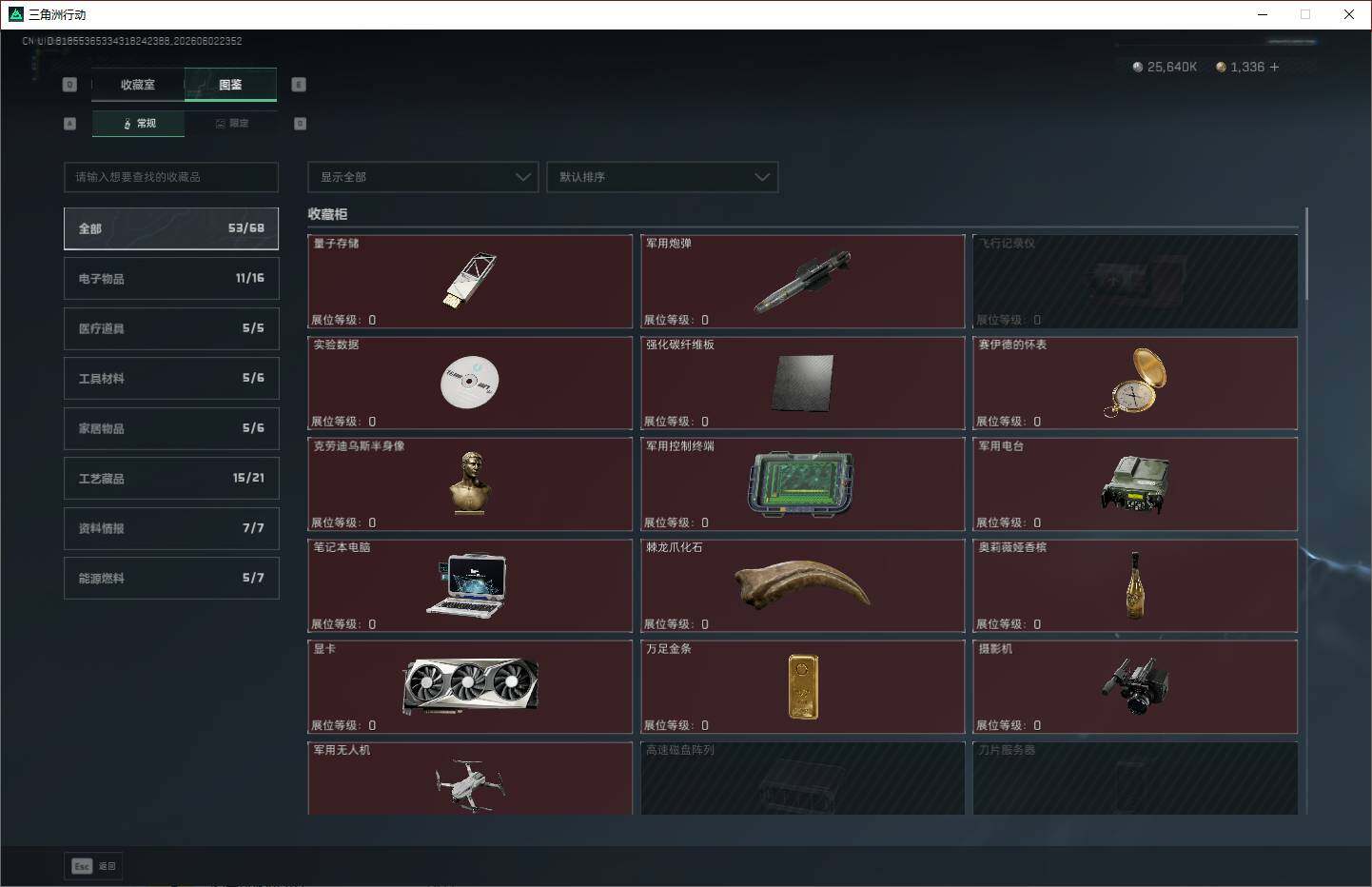The height and width of the screenshot is (887, 1372).
Task: Click the Esc 返回 back button
Action: tap(93, 866)
